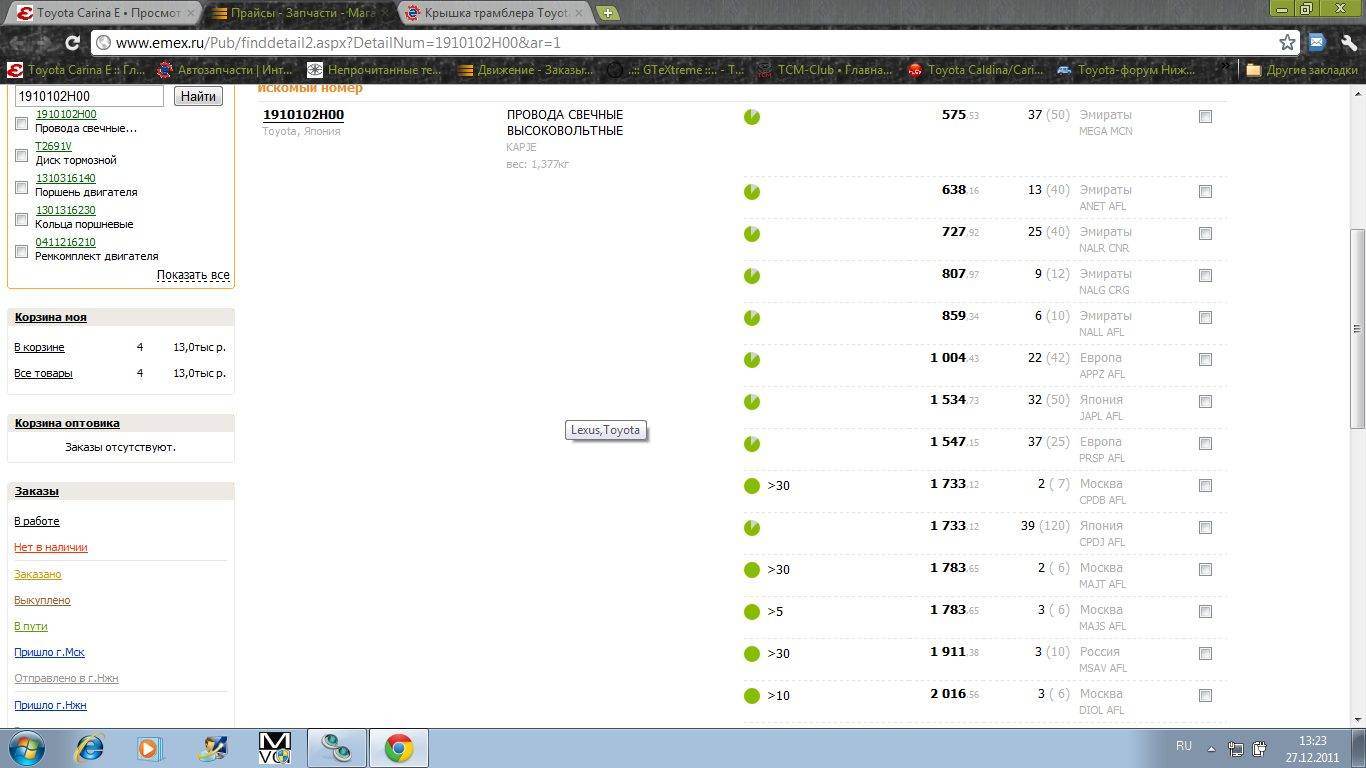
Task: Tick the checkbox for Эмираты MEGA MCN offer
Action: tap(1205, 117)
